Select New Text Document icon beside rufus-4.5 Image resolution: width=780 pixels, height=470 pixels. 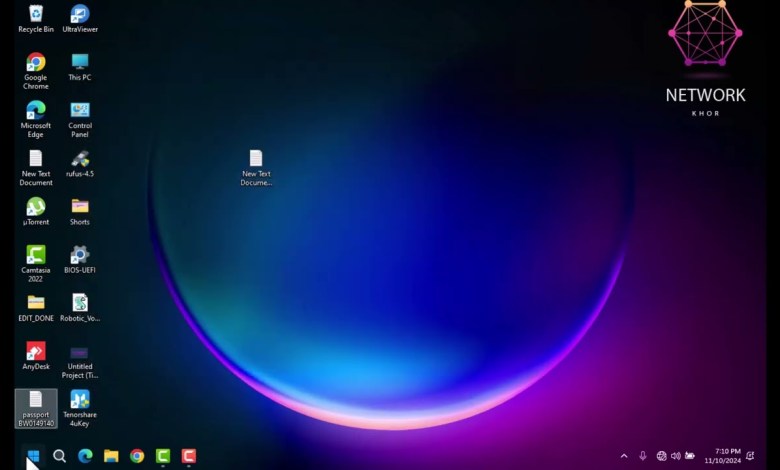coord(36,168)
